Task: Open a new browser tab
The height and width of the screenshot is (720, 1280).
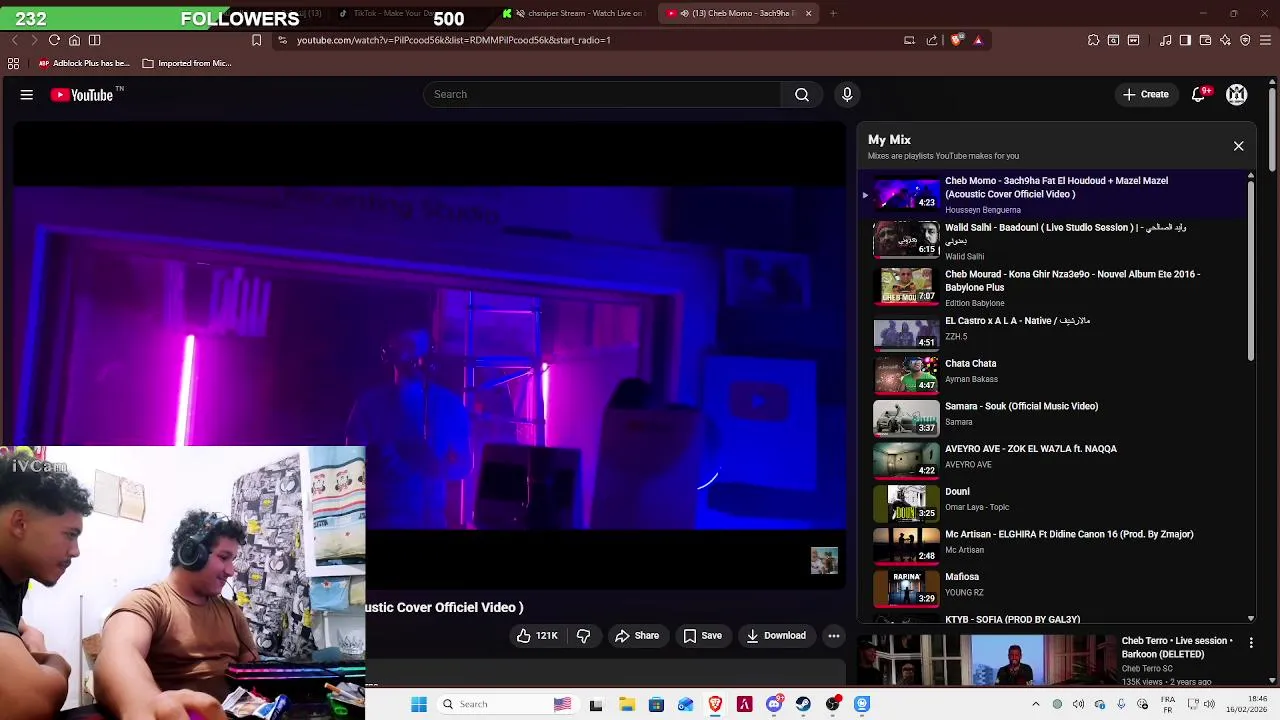Action: point(833,13)
